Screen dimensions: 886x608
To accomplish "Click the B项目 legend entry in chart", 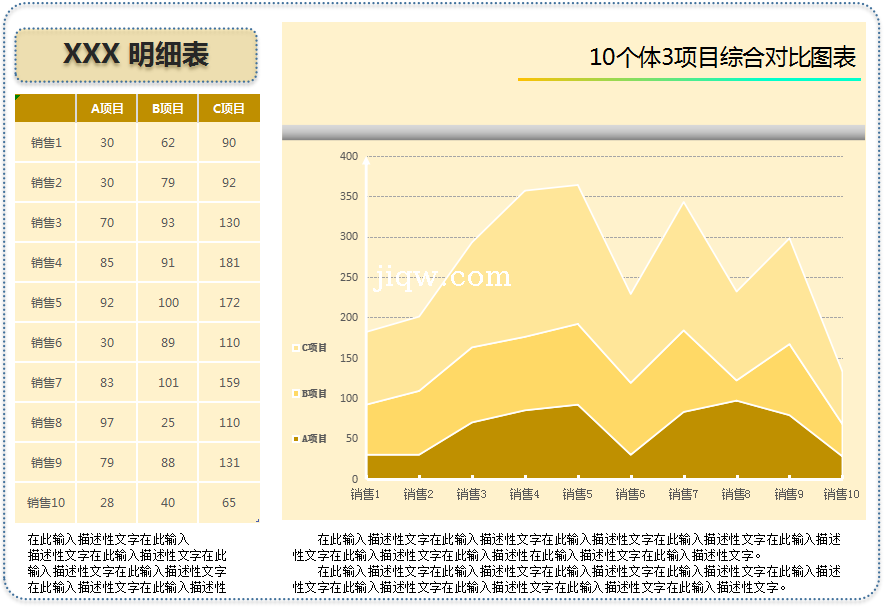I will pos(313,394).
